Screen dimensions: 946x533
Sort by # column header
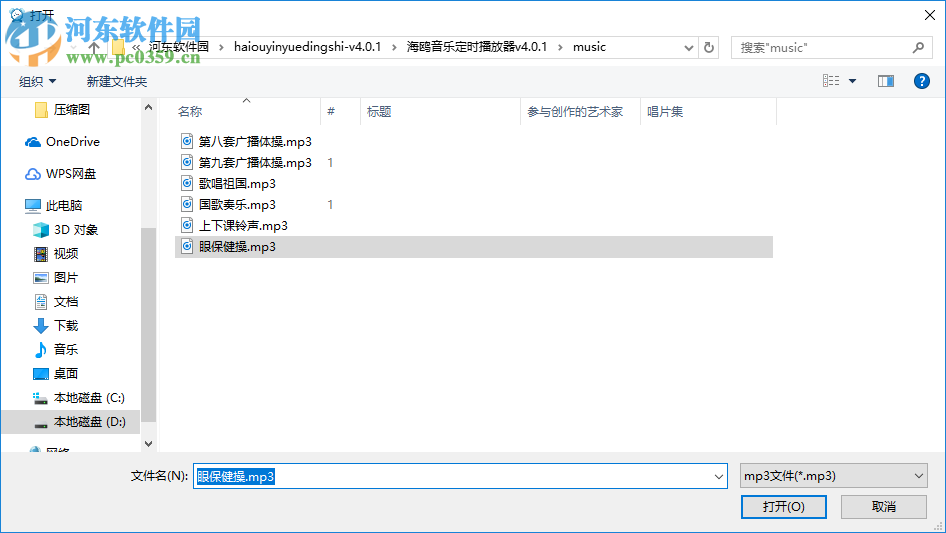click(340, 112)
